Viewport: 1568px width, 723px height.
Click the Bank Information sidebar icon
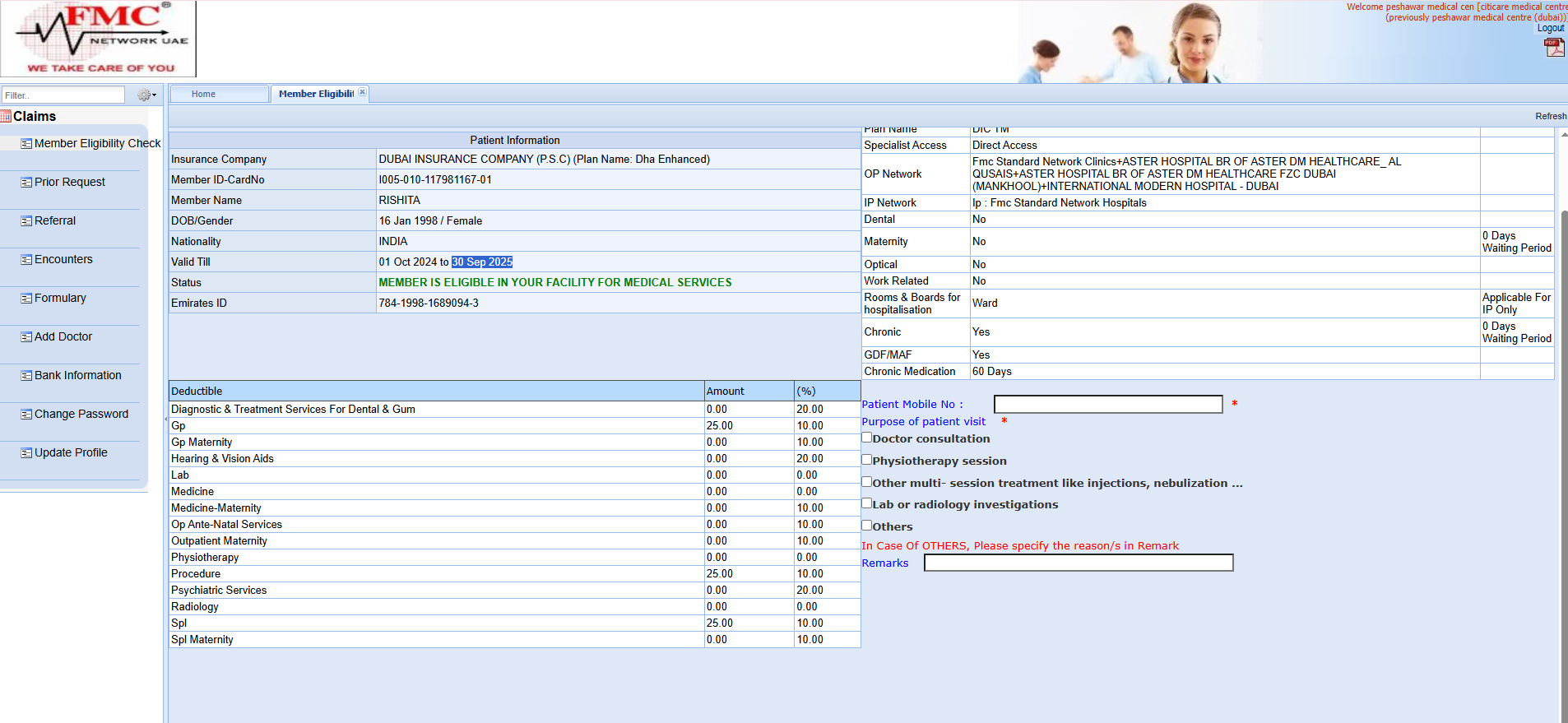pyautogui.click(x=26, y=376)
